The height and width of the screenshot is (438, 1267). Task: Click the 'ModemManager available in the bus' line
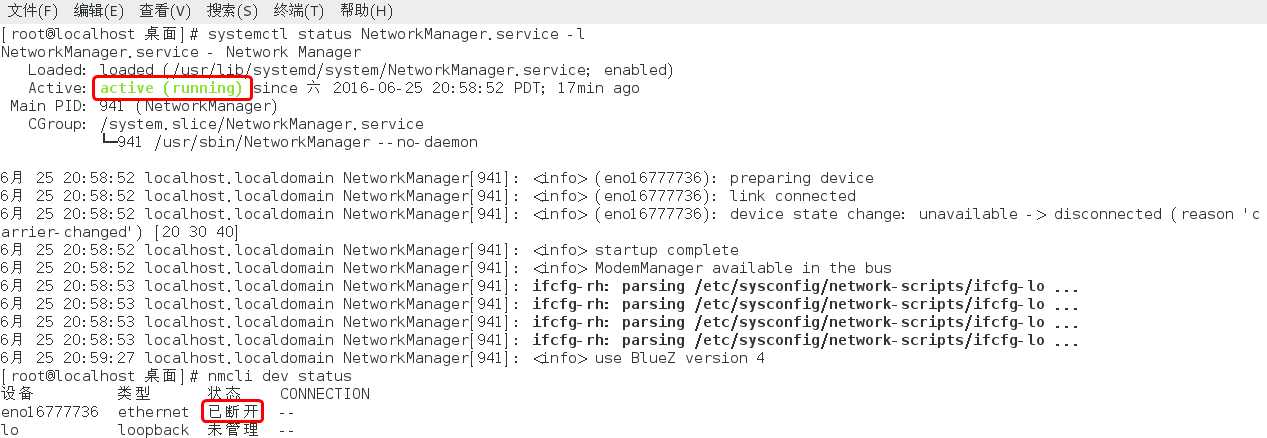pyautogui.click(x=743, y=268)
